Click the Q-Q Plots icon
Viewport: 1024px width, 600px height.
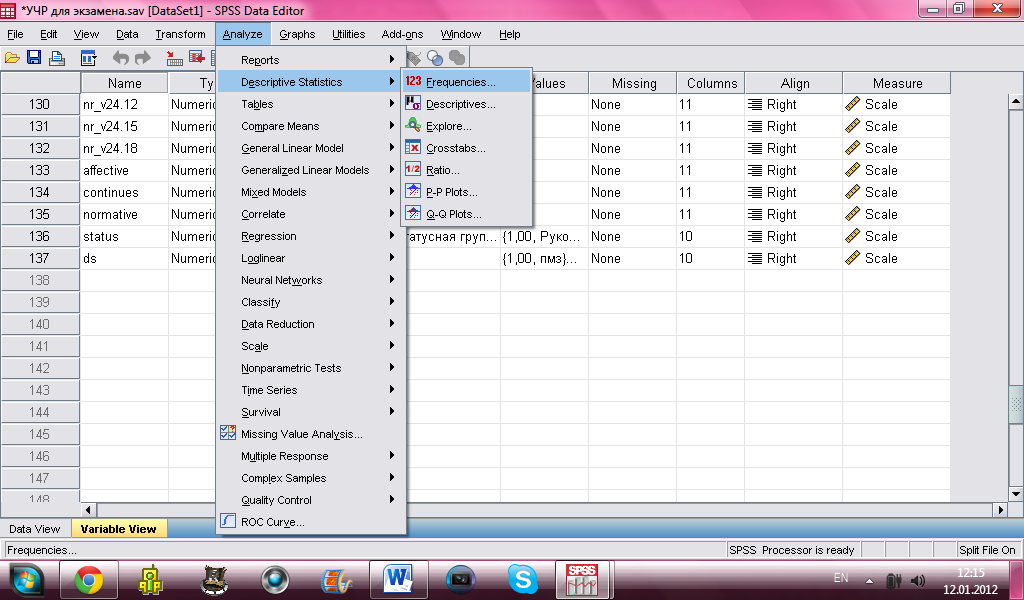tap(413, 213)
